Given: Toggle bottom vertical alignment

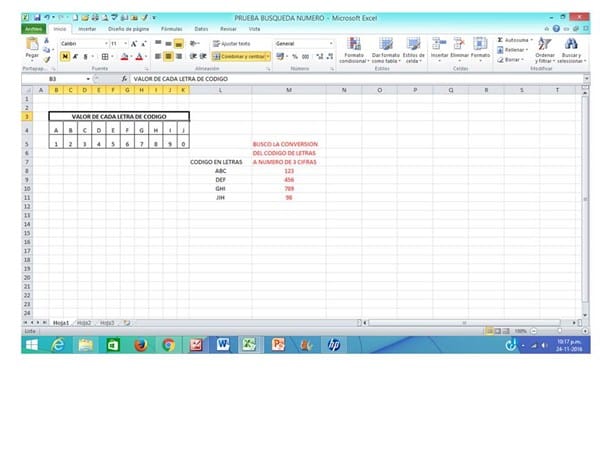Looking at the screenshot, I should coord(178,44).
